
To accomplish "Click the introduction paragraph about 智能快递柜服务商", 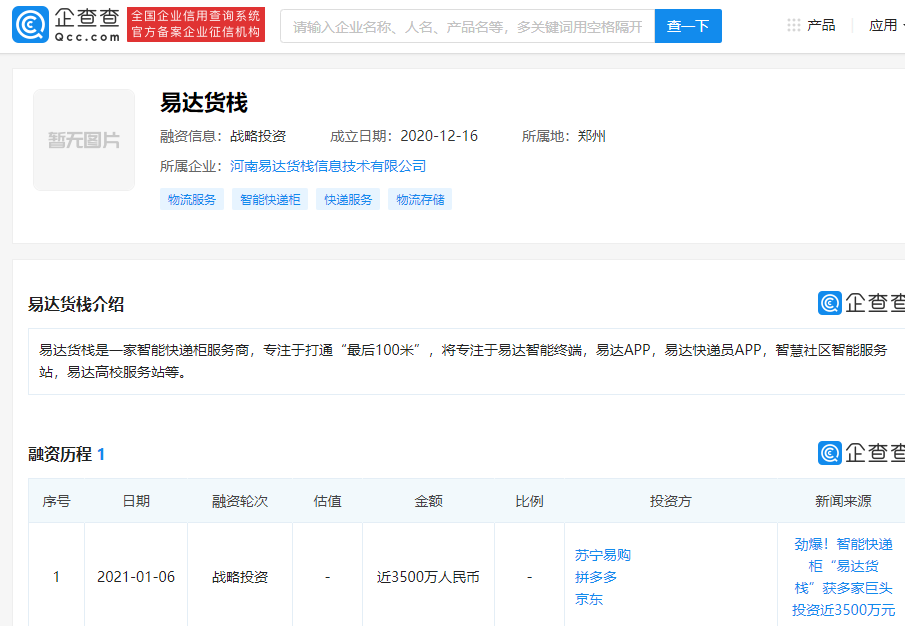I will pyautogui.click(x=463, y=361).
